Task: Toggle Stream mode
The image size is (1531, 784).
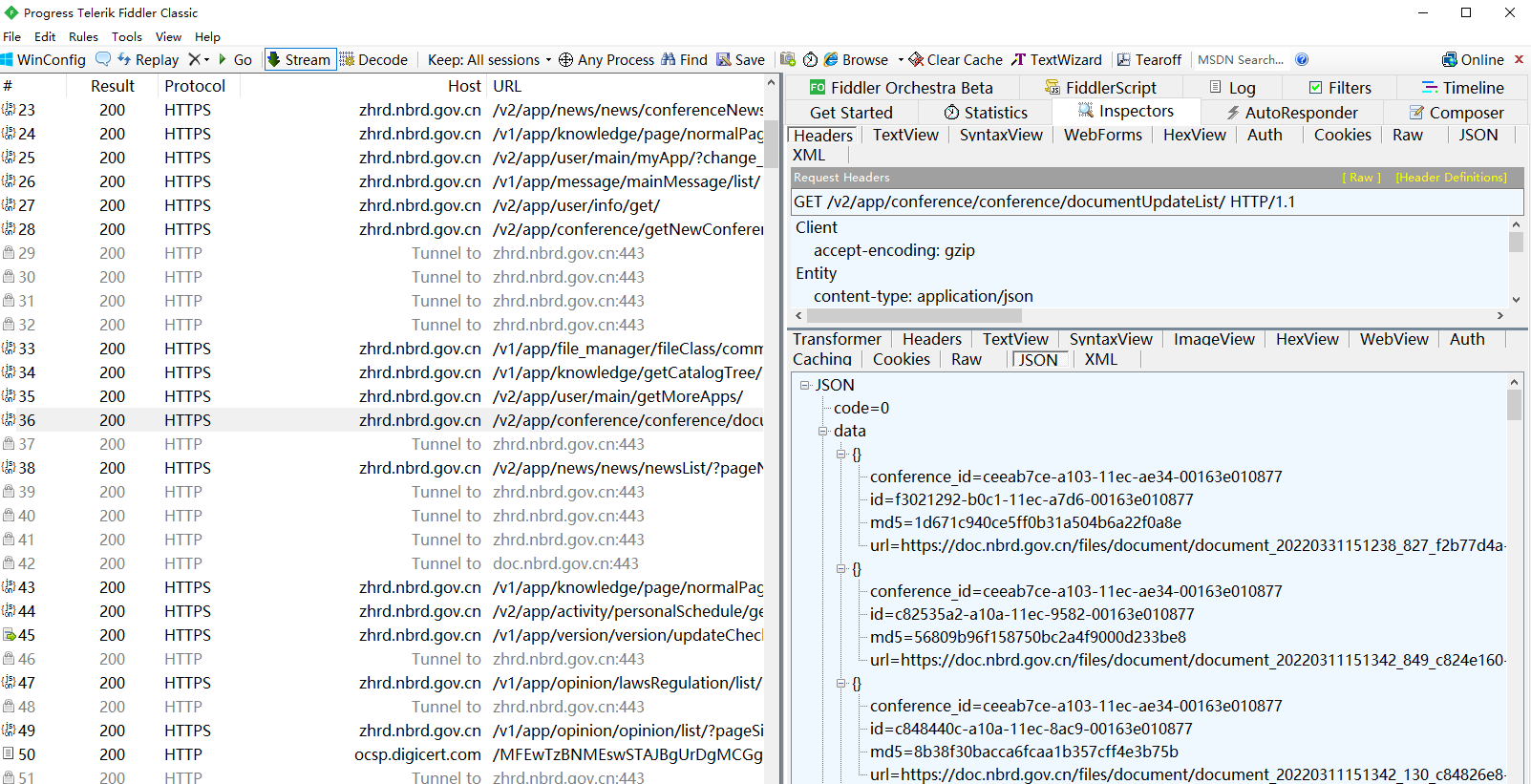Action: pos(300,59)
